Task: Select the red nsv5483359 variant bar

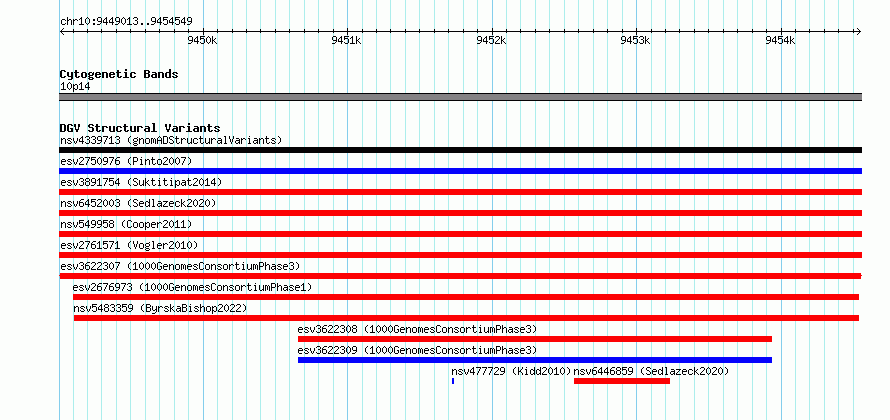Action: pyautogui.click(x=466, y=318)
